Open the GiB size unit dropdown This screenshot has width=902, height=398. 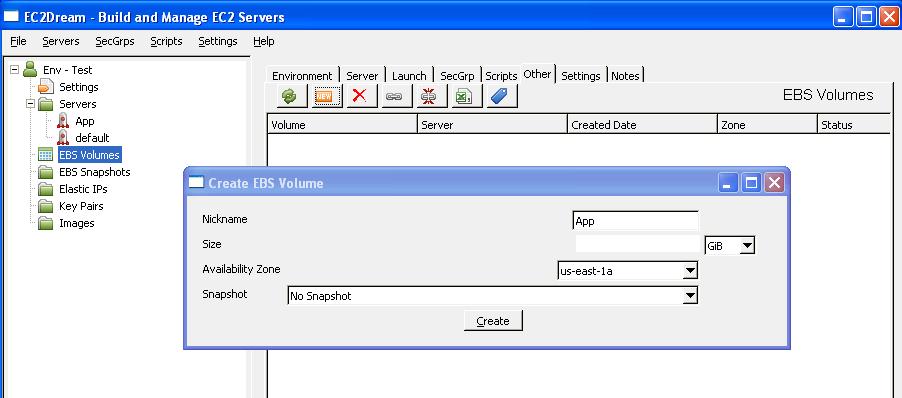pyautogui.click(x=747, y=246)
